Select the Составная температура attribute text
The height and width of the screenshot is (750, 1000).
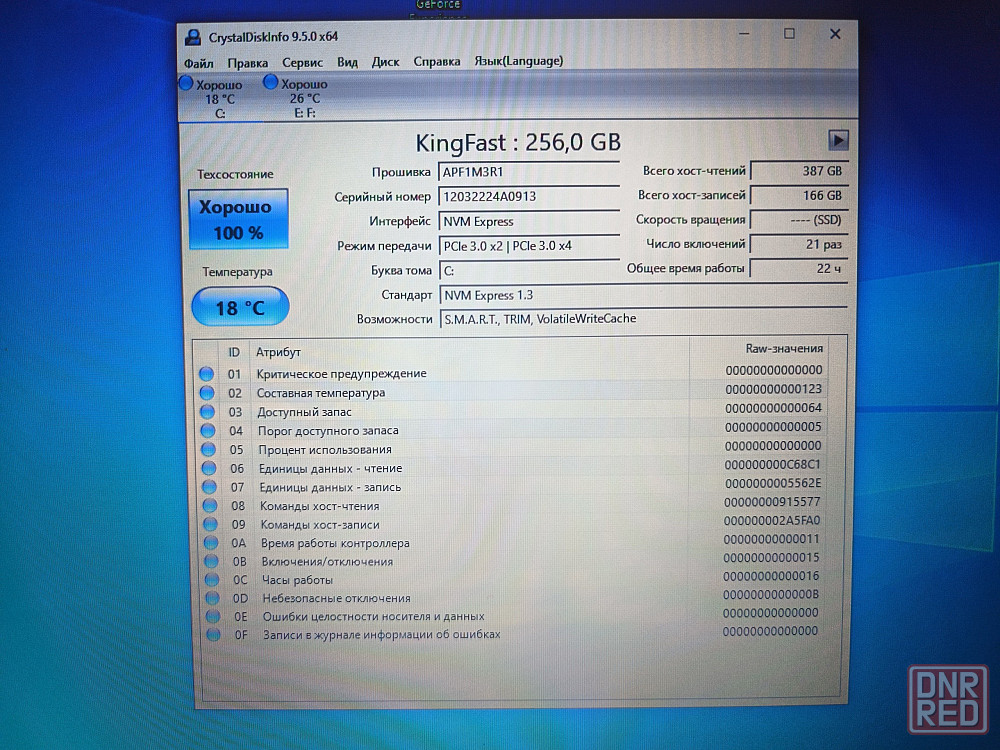pos(321,393)
